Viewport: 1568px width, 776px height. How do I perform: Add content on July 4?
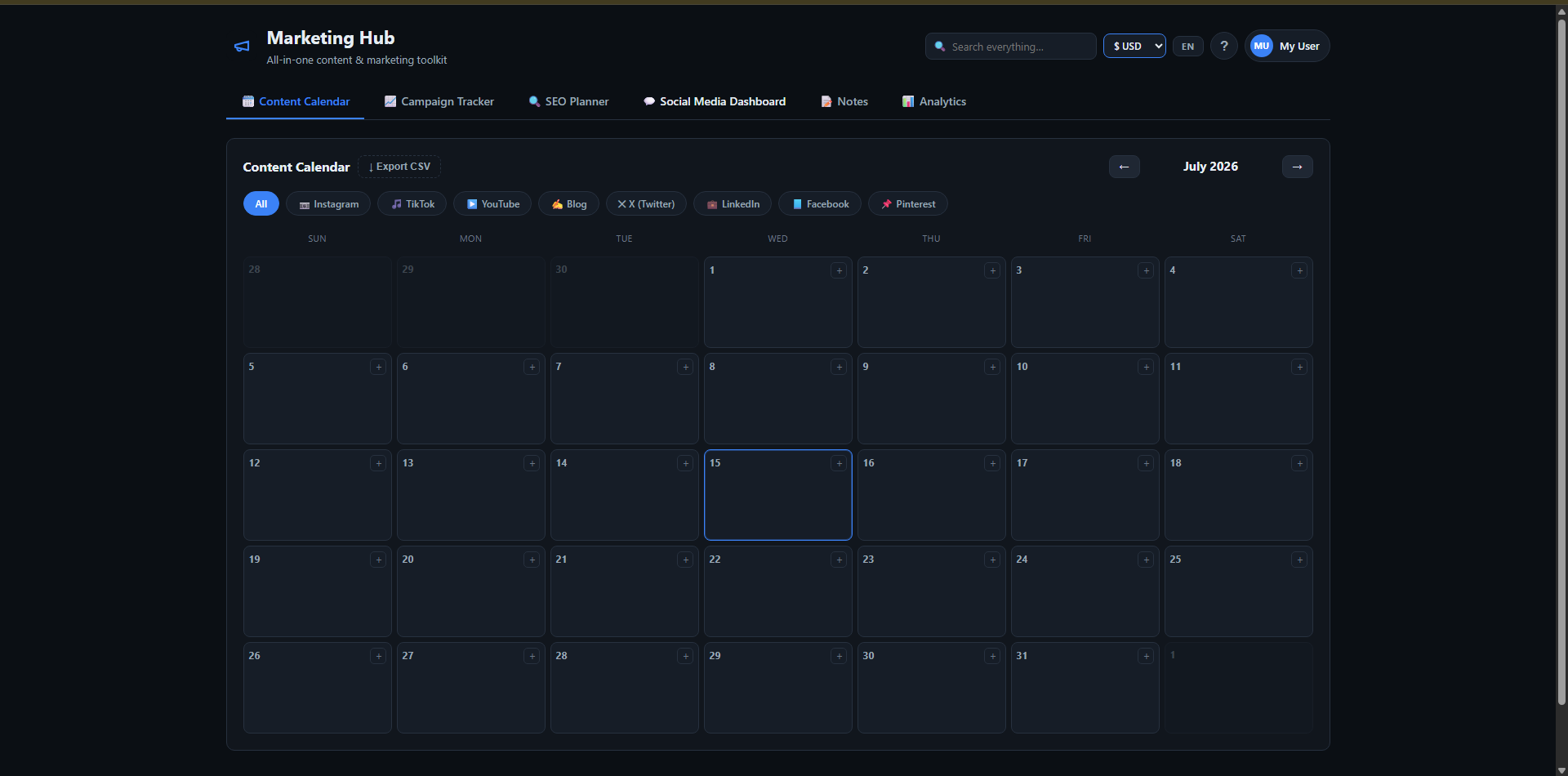coord(1299,270)
